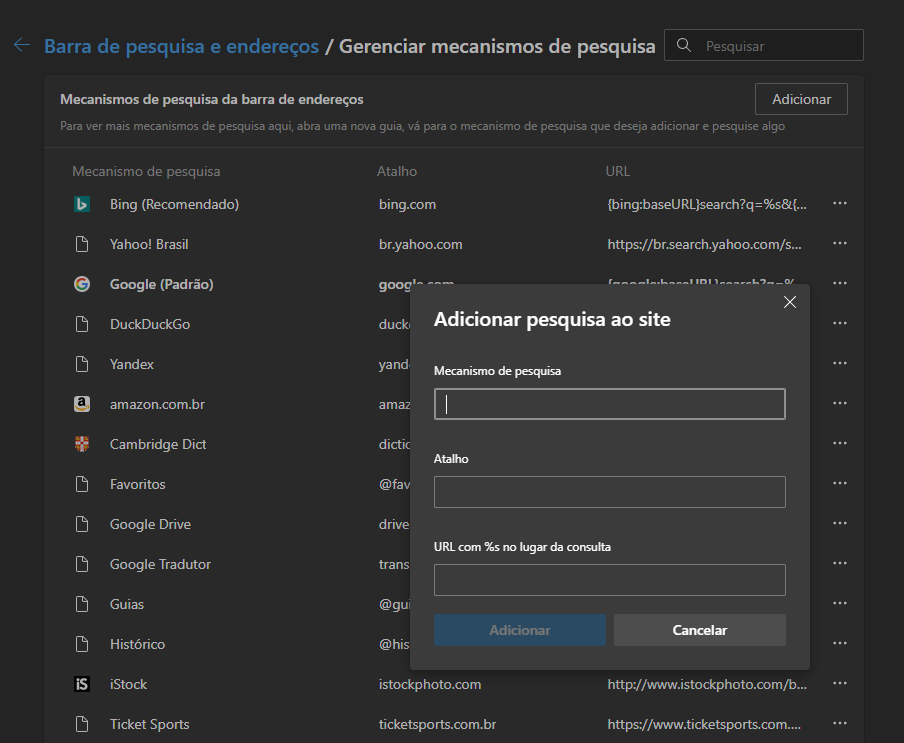Click the istockphoto.com shortcut text
The image size is (904, 743).
(x=430, y=685)
